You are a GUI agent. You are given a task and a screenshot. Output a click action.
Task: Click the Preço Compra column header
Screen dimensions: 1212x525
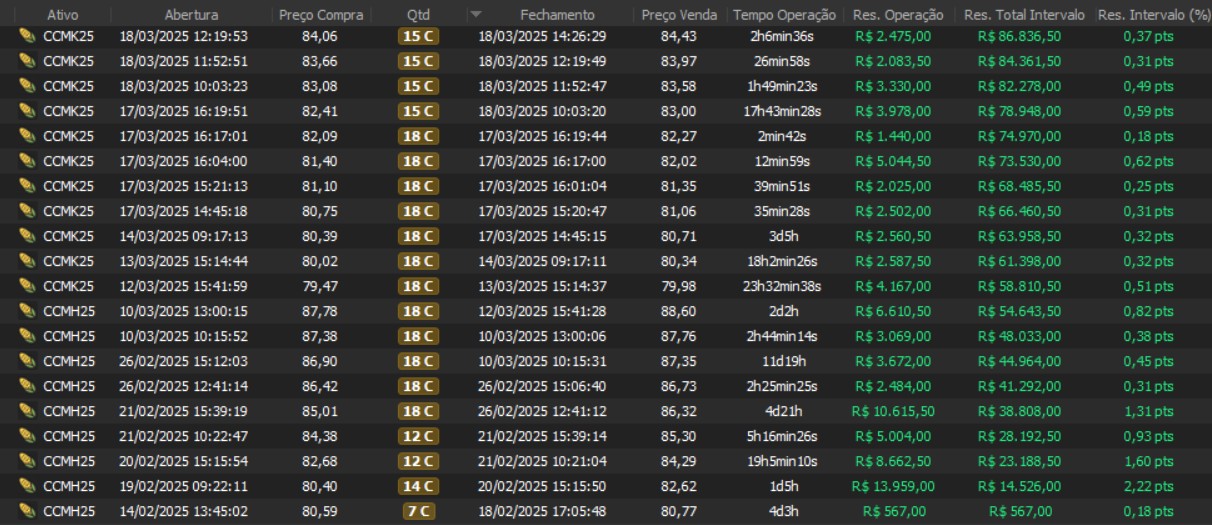pos(321,15)
